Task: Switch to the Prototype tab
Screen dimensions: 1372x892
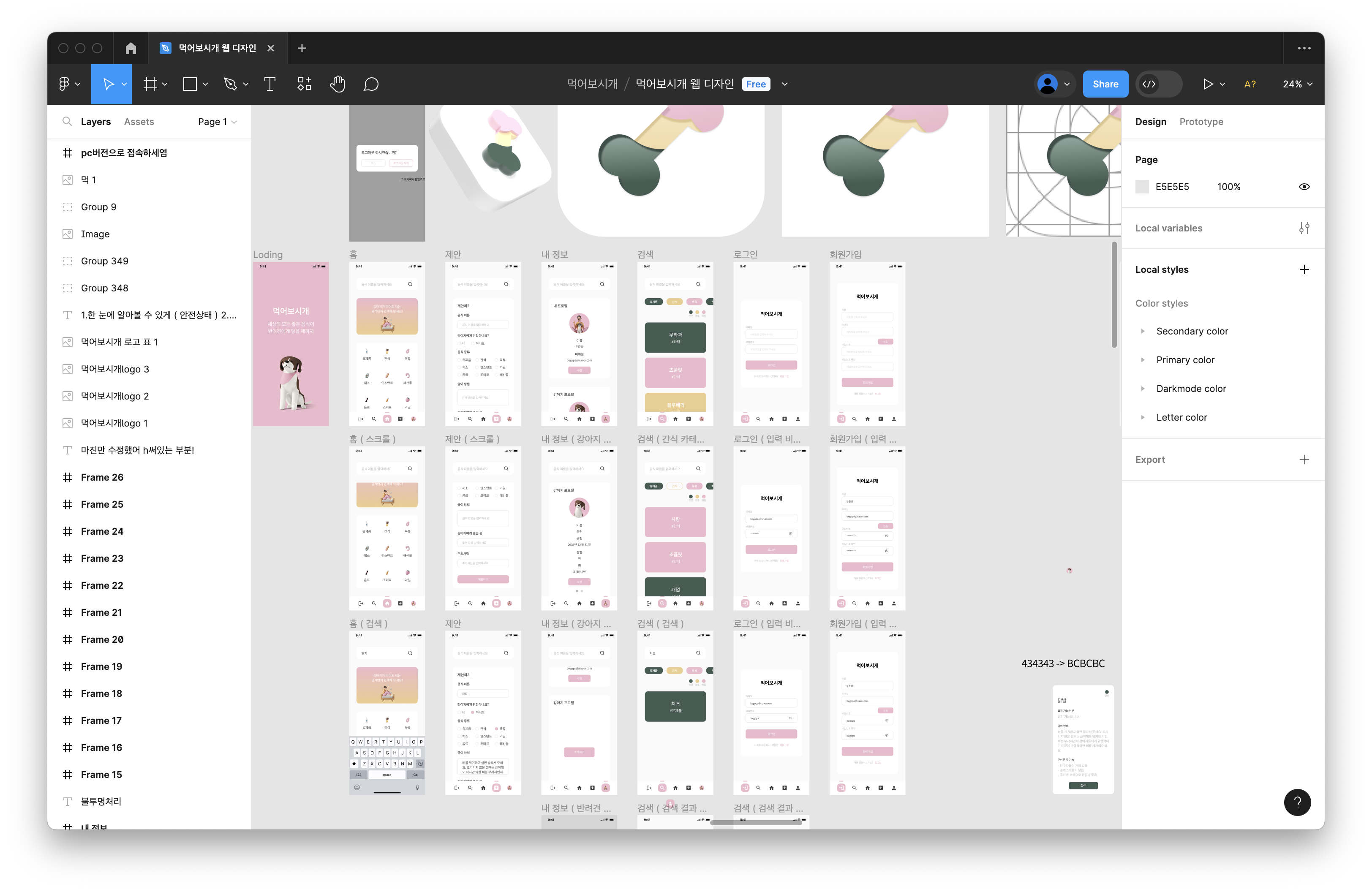Action: (1201, 122)
